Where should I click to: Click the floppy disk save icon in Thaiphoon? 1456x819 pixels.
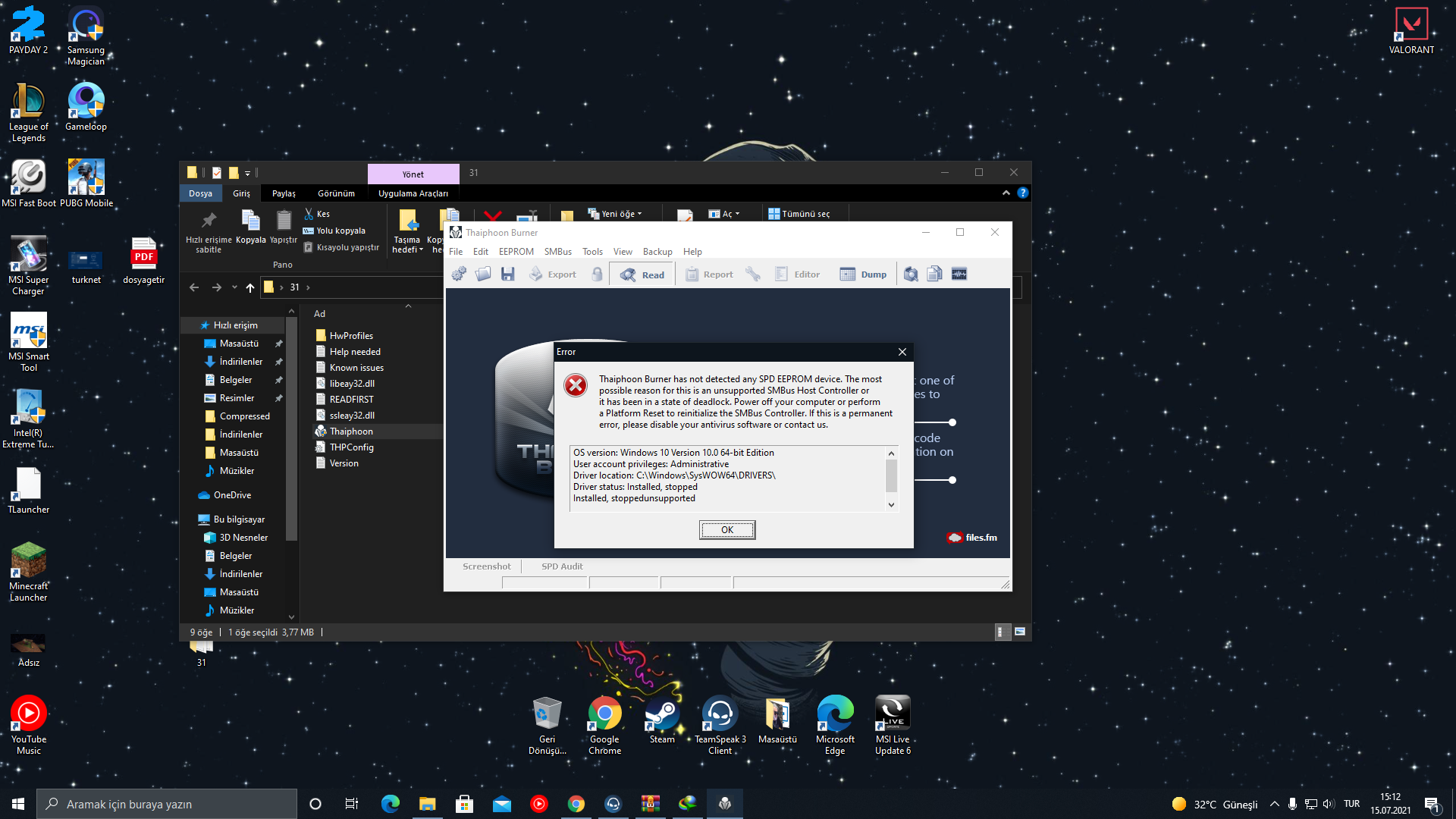(508, 275)
